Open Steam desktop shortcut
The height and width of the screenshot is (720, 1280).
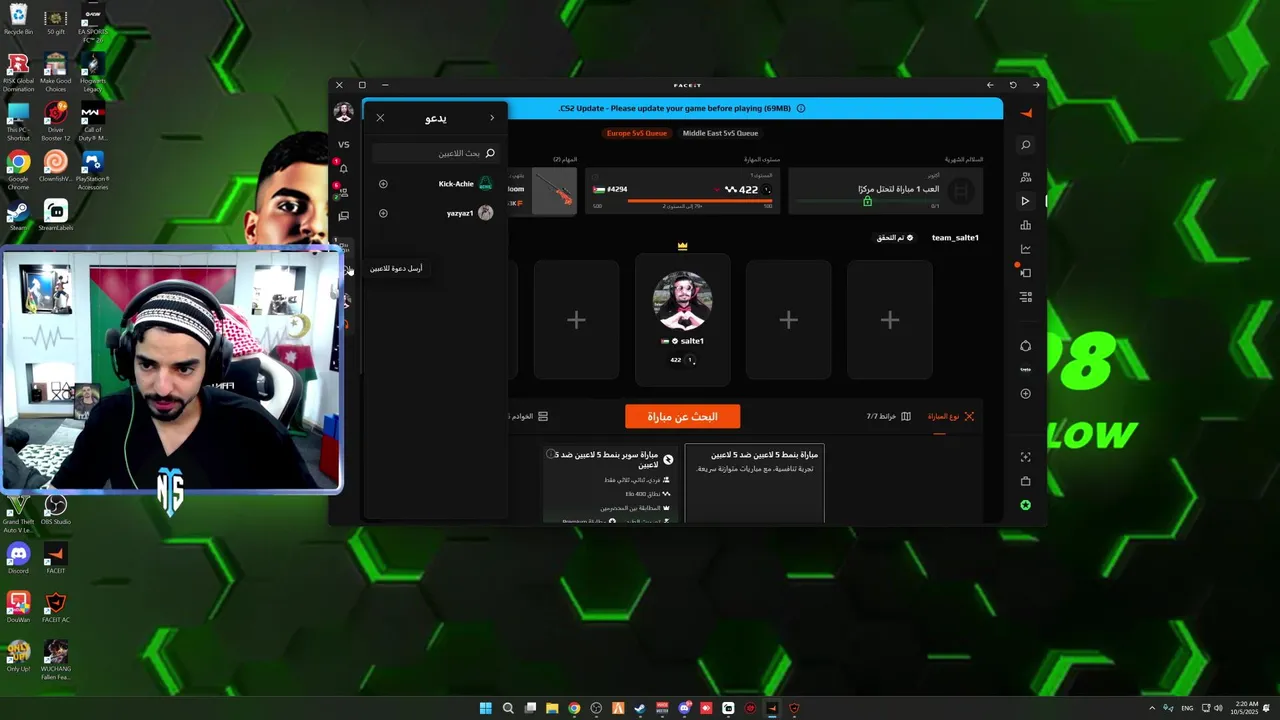pyautogui.click(x=18, y=214)
